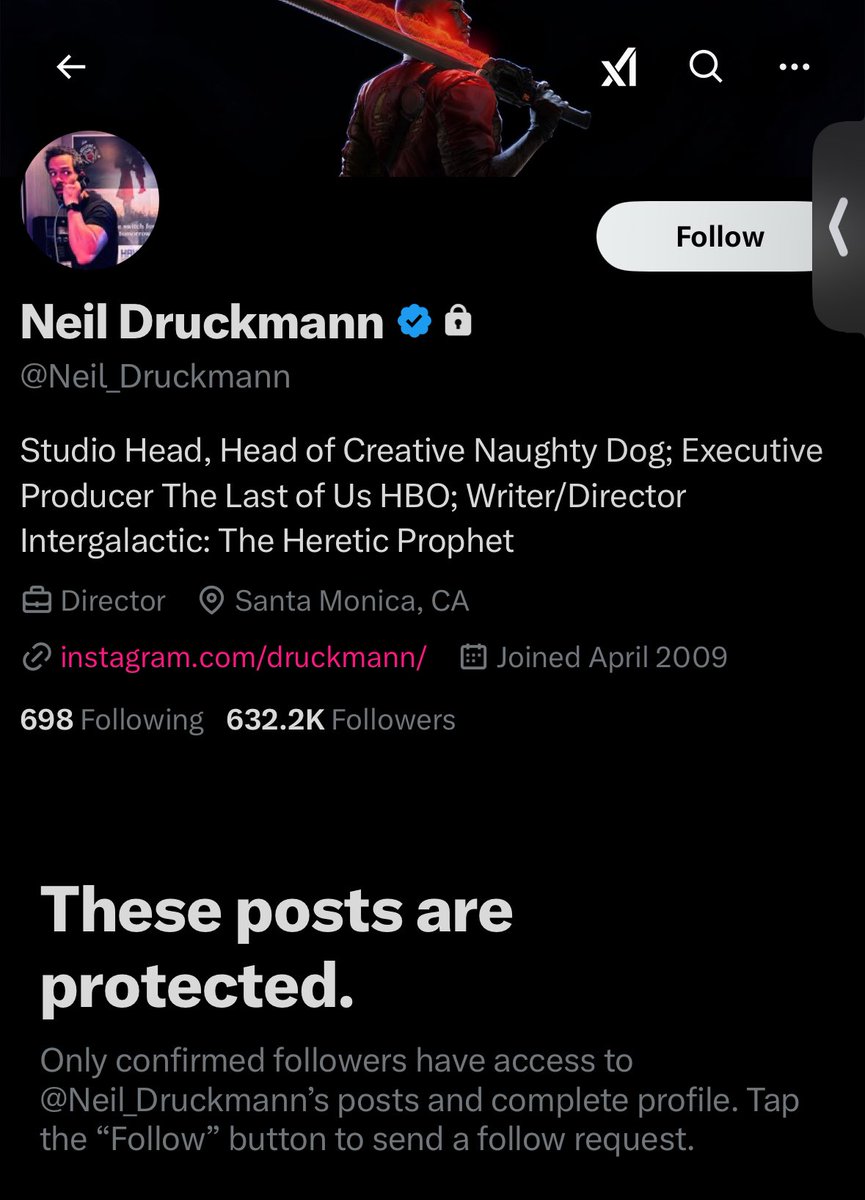The width and height of the screenshot is (865, 1200).
Task: View the 632.2K Followers list
Action: 341,720
